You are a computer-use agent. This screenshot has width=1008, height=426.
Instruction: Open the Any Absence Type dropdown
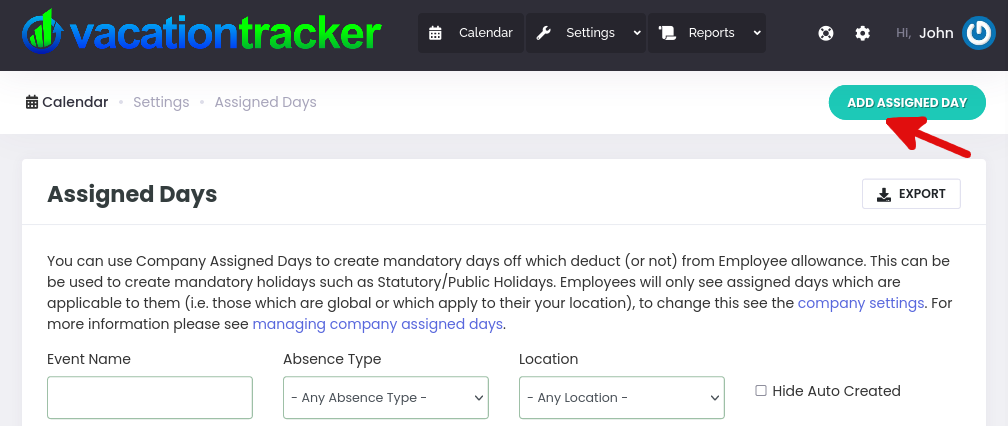(386, 398)
